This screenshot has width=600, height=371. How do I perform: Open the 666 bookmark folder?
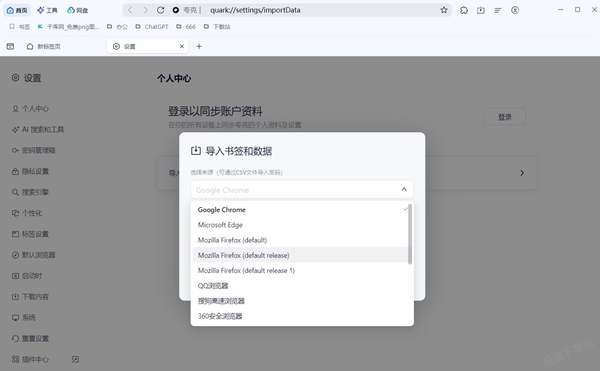[x=186, y=26]
